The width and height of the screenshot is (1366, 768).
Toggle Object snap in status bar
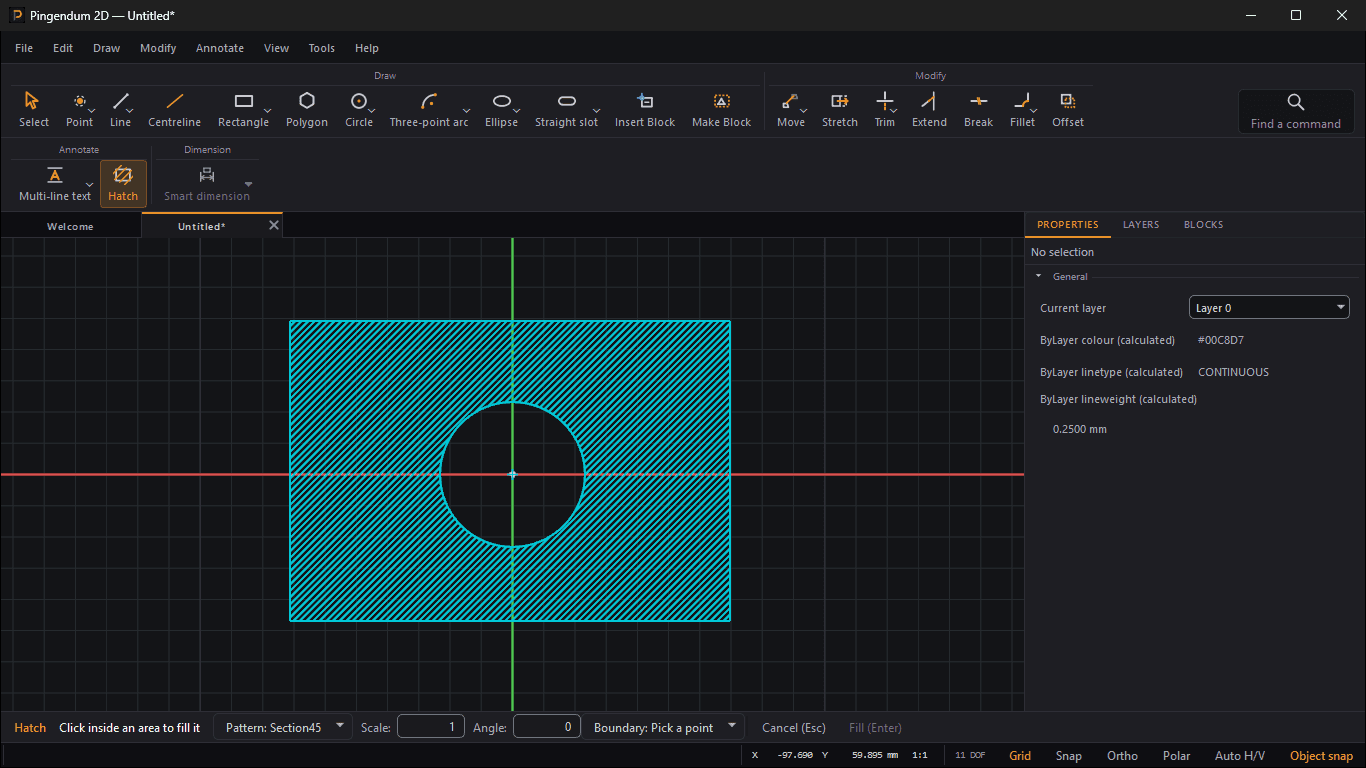[1321, 756]
